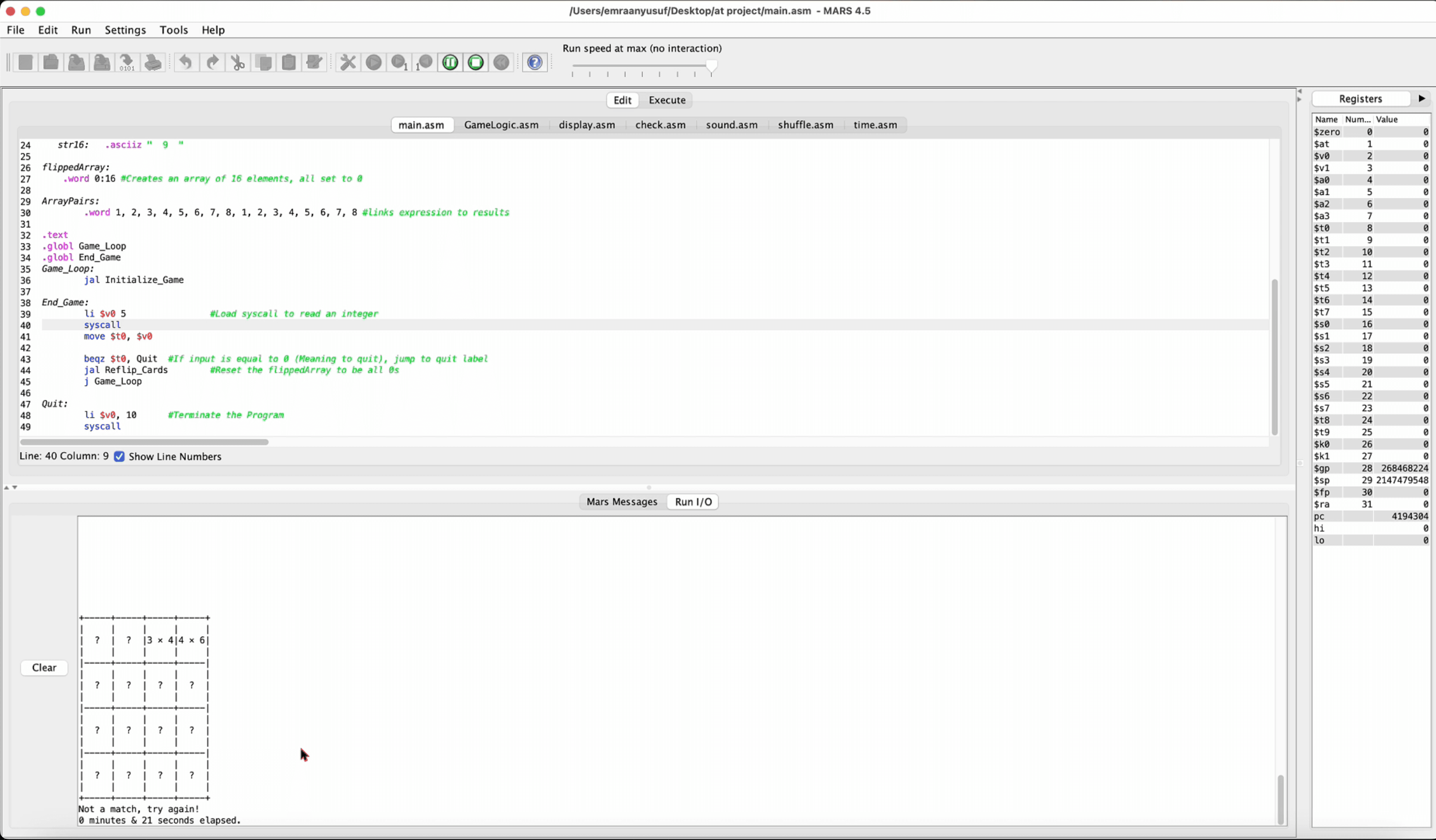Click the registers pane collapse arrow at the divider top
Viewport: 1436px width, 840px height.
point(1300,91)
